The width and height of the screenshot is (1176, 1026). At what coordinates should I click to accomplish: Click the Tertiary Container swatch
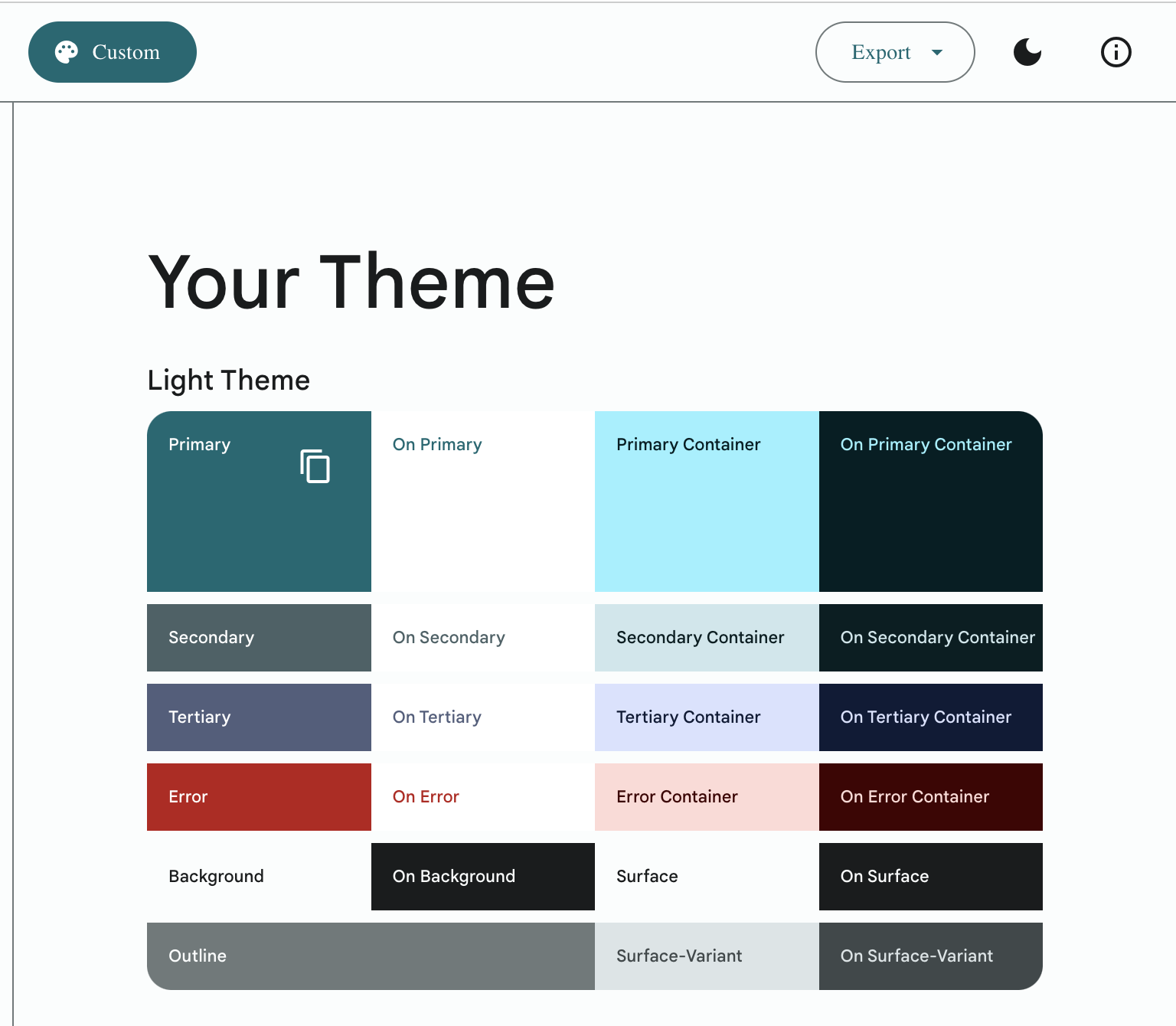(705, 717)
